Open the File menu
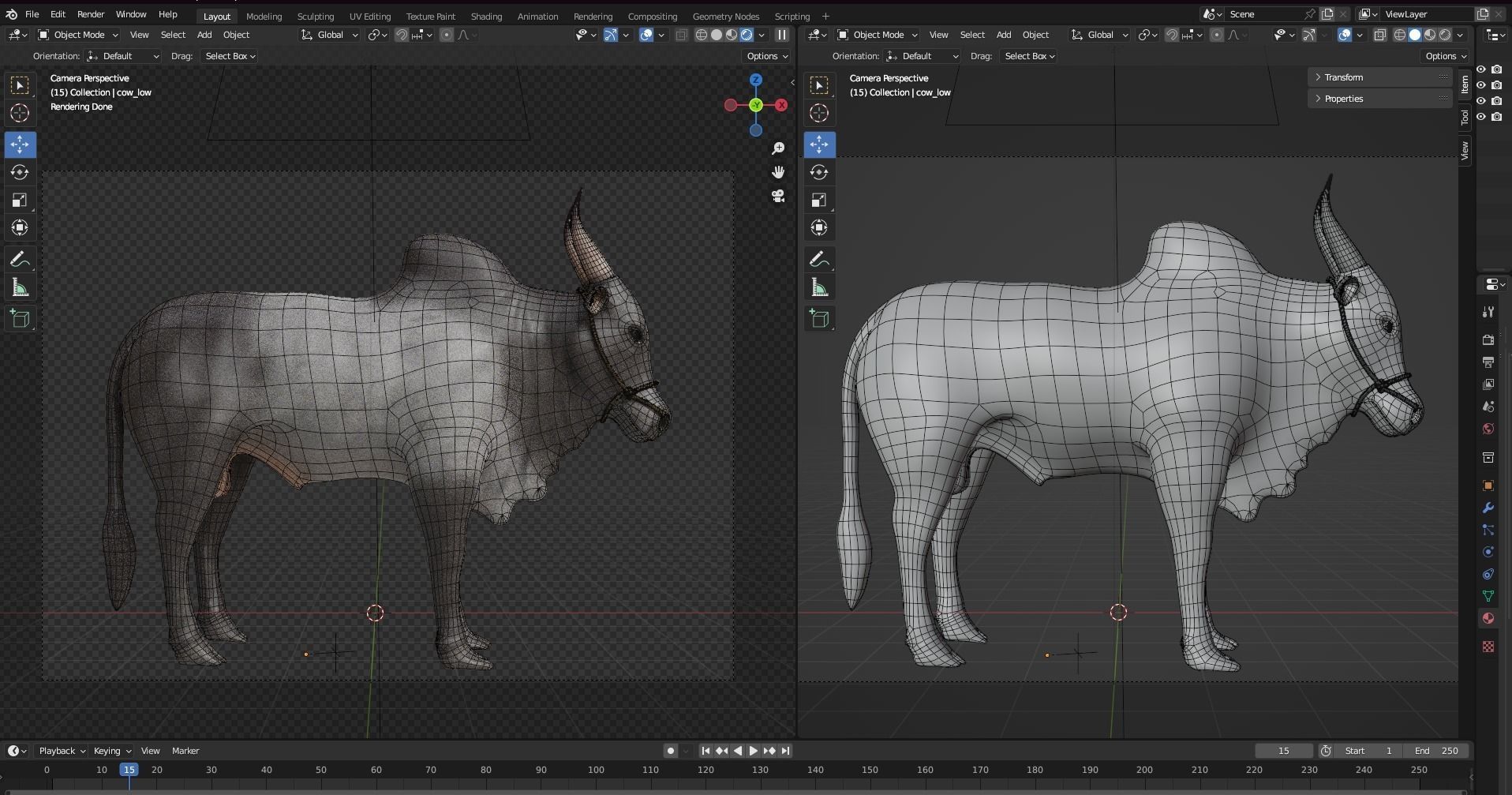1512x795 pixels. (x=32, y=14)
